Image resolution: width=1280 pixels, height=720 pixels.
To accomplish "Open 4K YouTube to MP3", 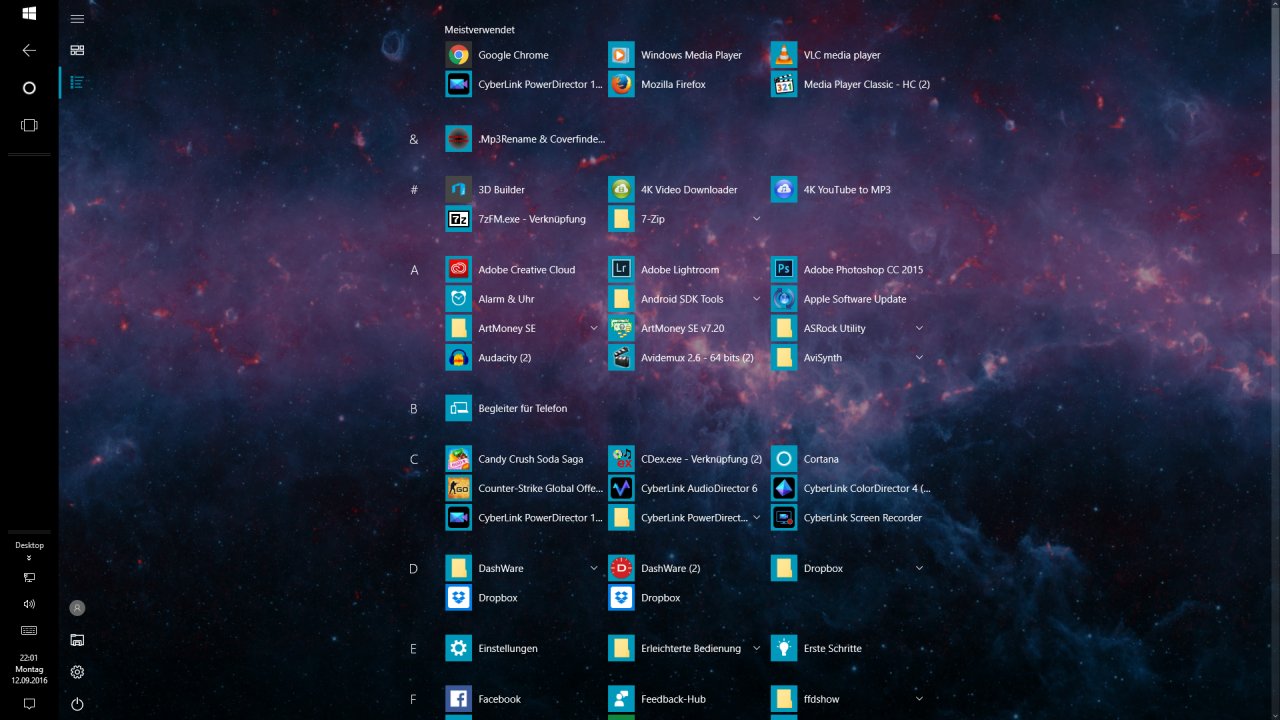I will click(849, 189).
